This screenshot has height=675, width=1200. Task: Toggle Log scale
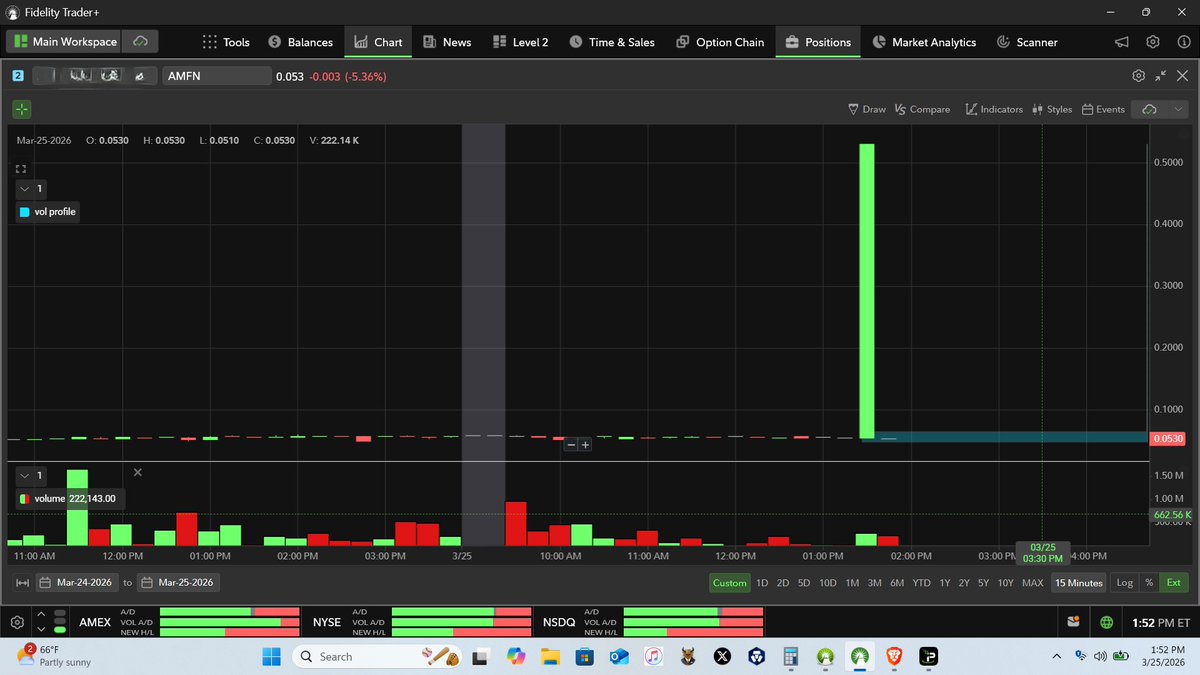pos(1125,583)
